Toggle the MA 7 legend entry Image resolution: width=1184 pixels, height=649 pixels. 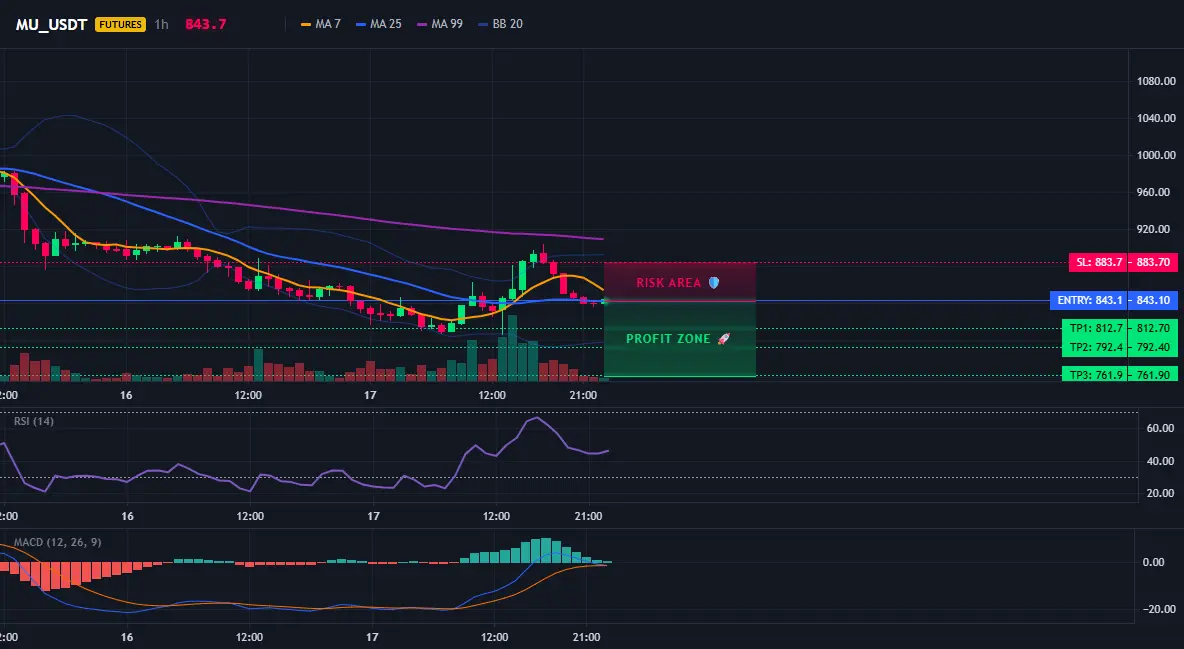tap(321, 24)
